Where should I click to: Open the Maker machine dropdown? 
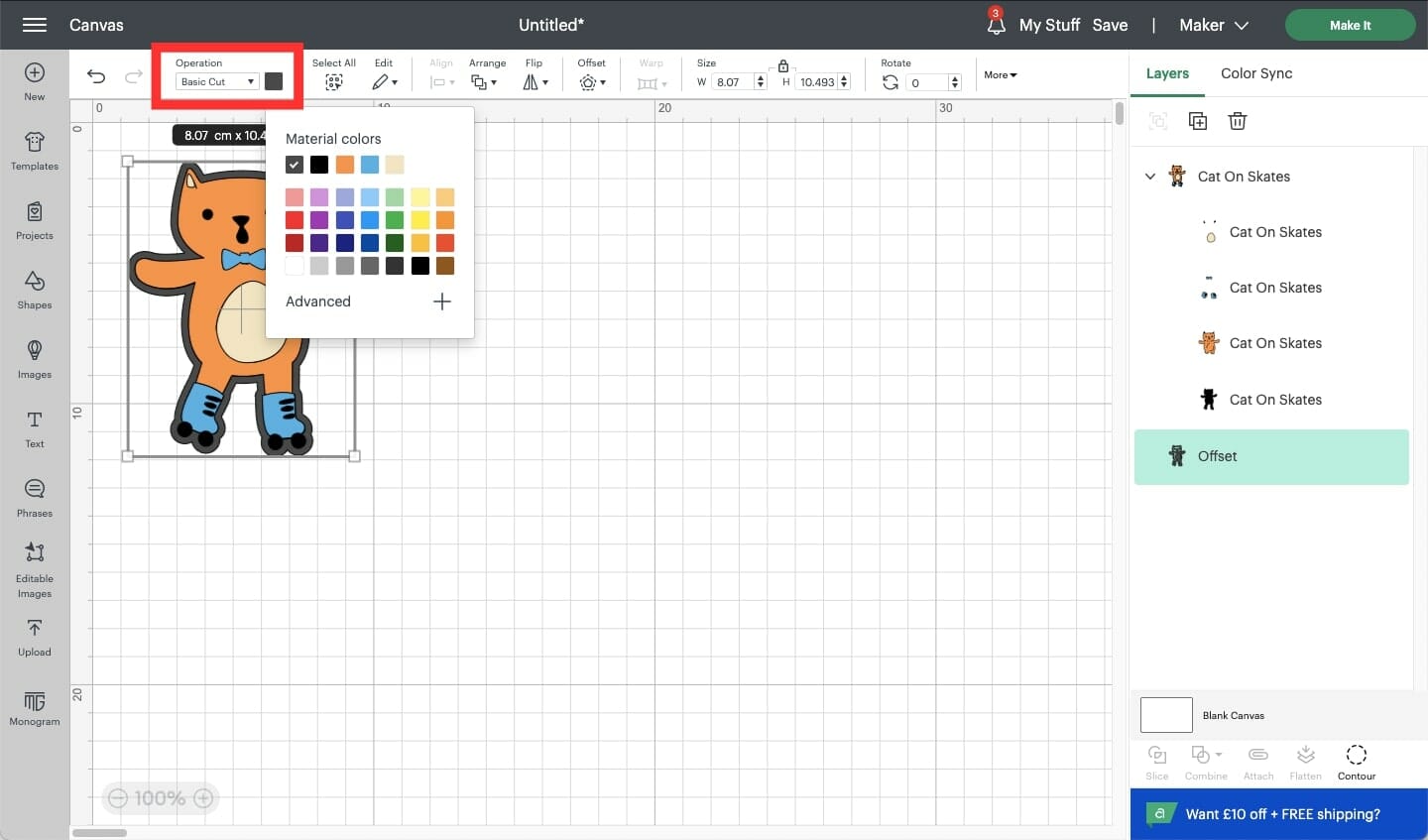[x=1213, y=25]
